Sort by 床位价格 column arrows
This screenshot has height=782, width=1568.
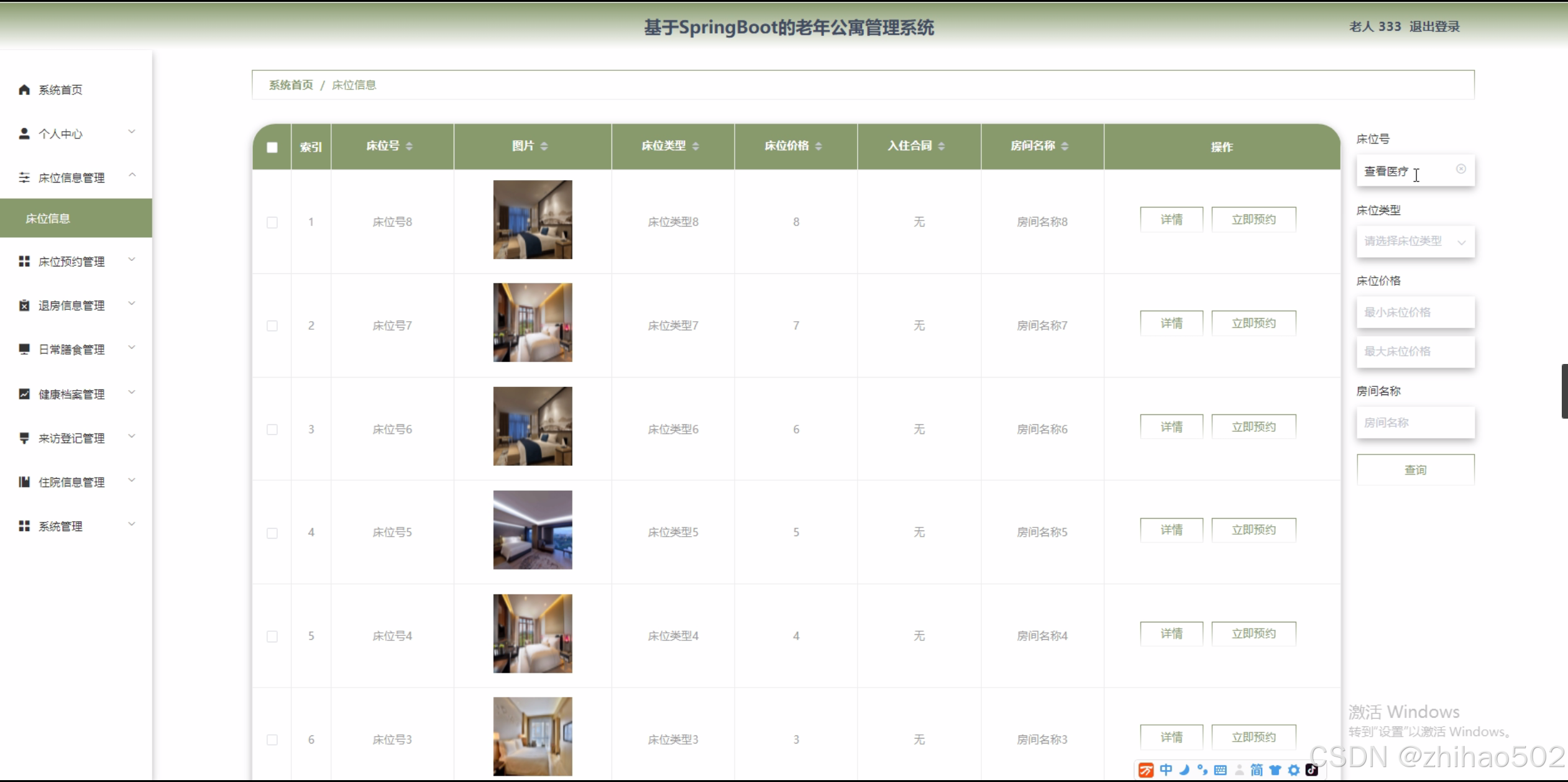pos(818,146)
